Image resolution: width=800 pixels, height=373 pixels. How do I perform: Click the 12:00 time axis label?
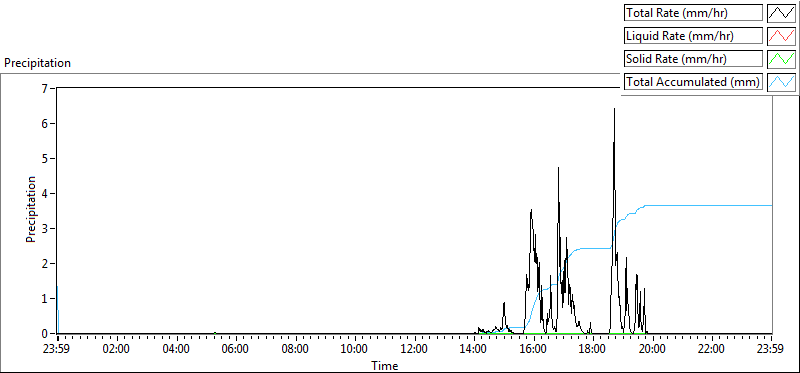[415, 350]
